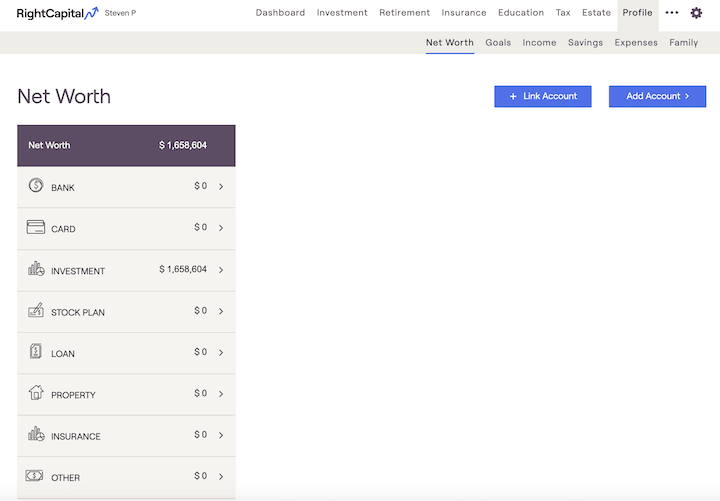Click the Stock Plan category icon
The image size is (720, 501).
click(36, 311)
